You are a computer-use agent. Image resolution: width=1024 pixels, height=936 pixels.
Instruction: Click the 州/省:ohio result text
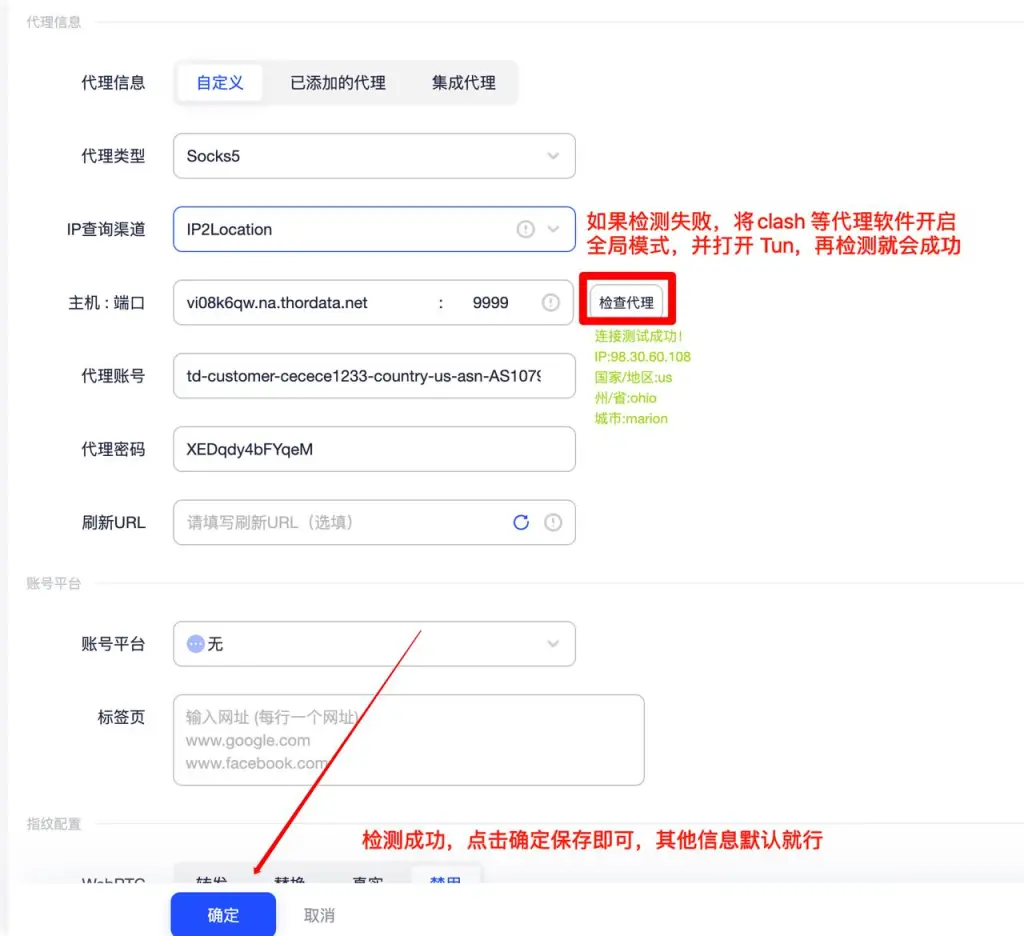click(625, 398)
